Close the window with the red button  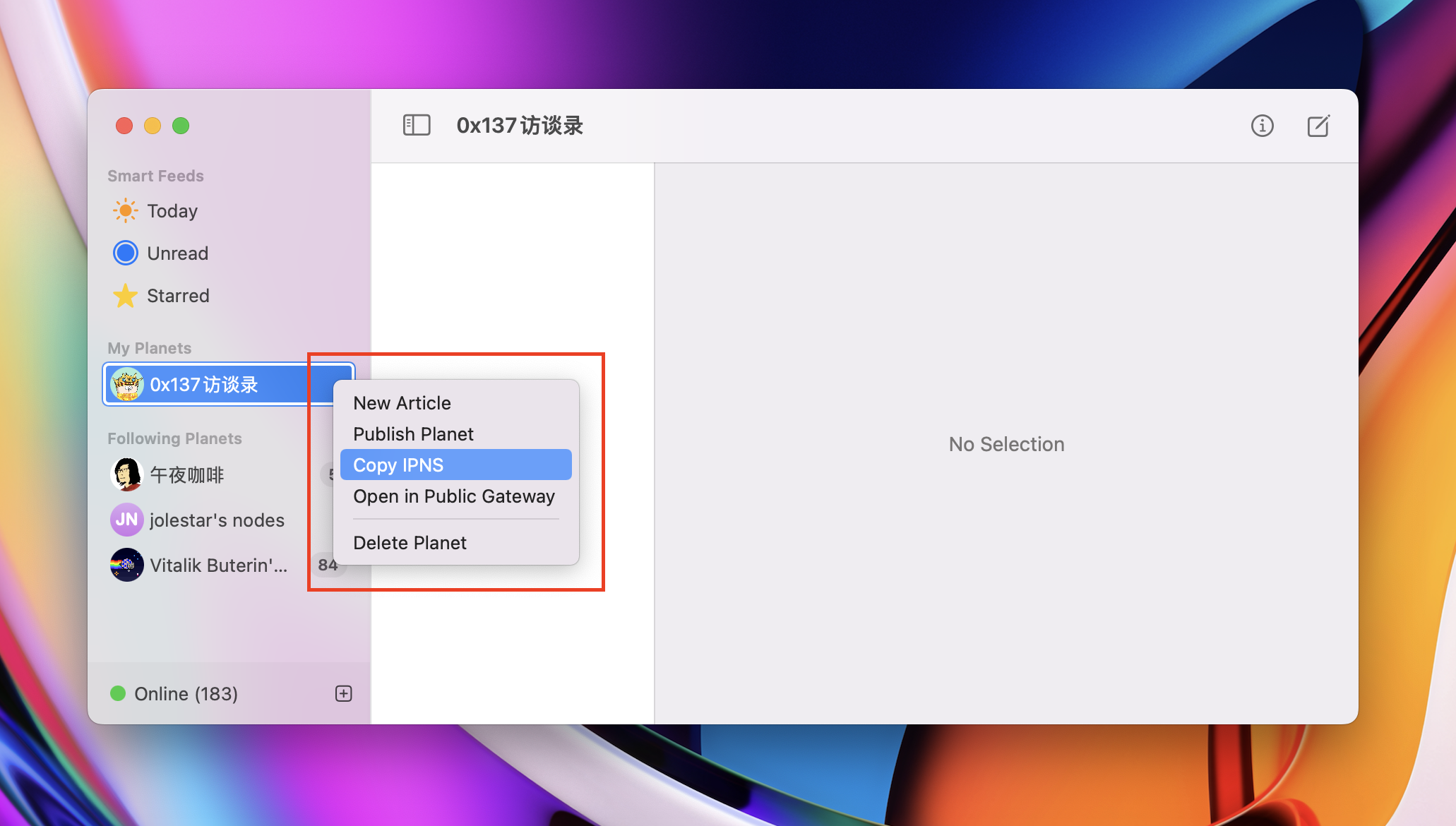pyautogui.click(x=124, y=126)
